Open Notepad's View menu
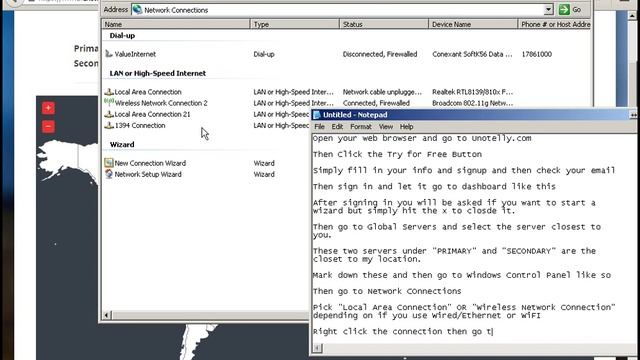This screenshot has height=360, width=640. pyautogui.click(x=386, y=127)
